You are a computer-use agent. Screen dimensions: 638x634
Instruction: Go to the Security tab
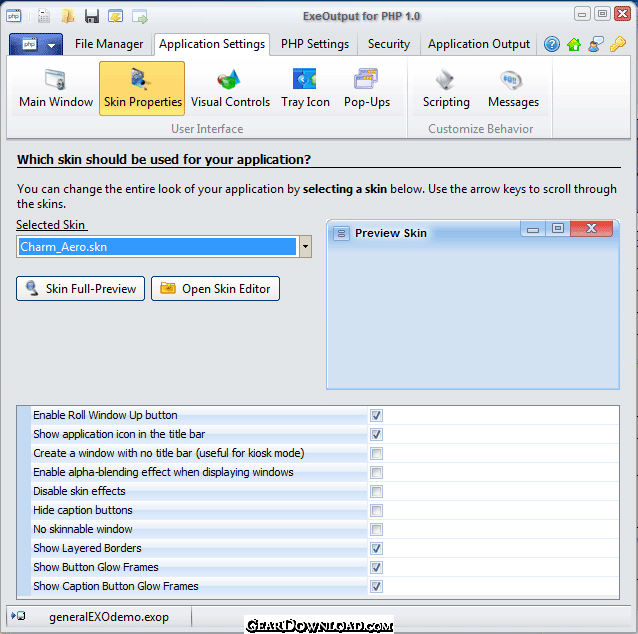[x=389, y=44]
